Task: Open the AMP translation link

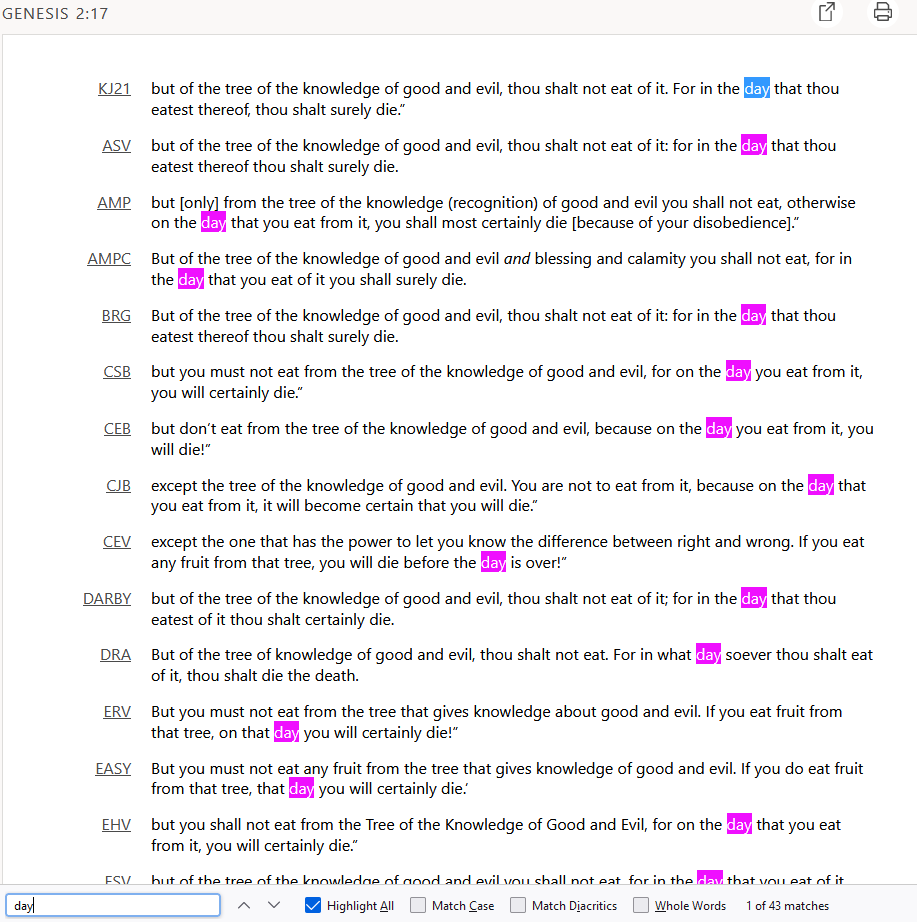Action: click(114, 203)
